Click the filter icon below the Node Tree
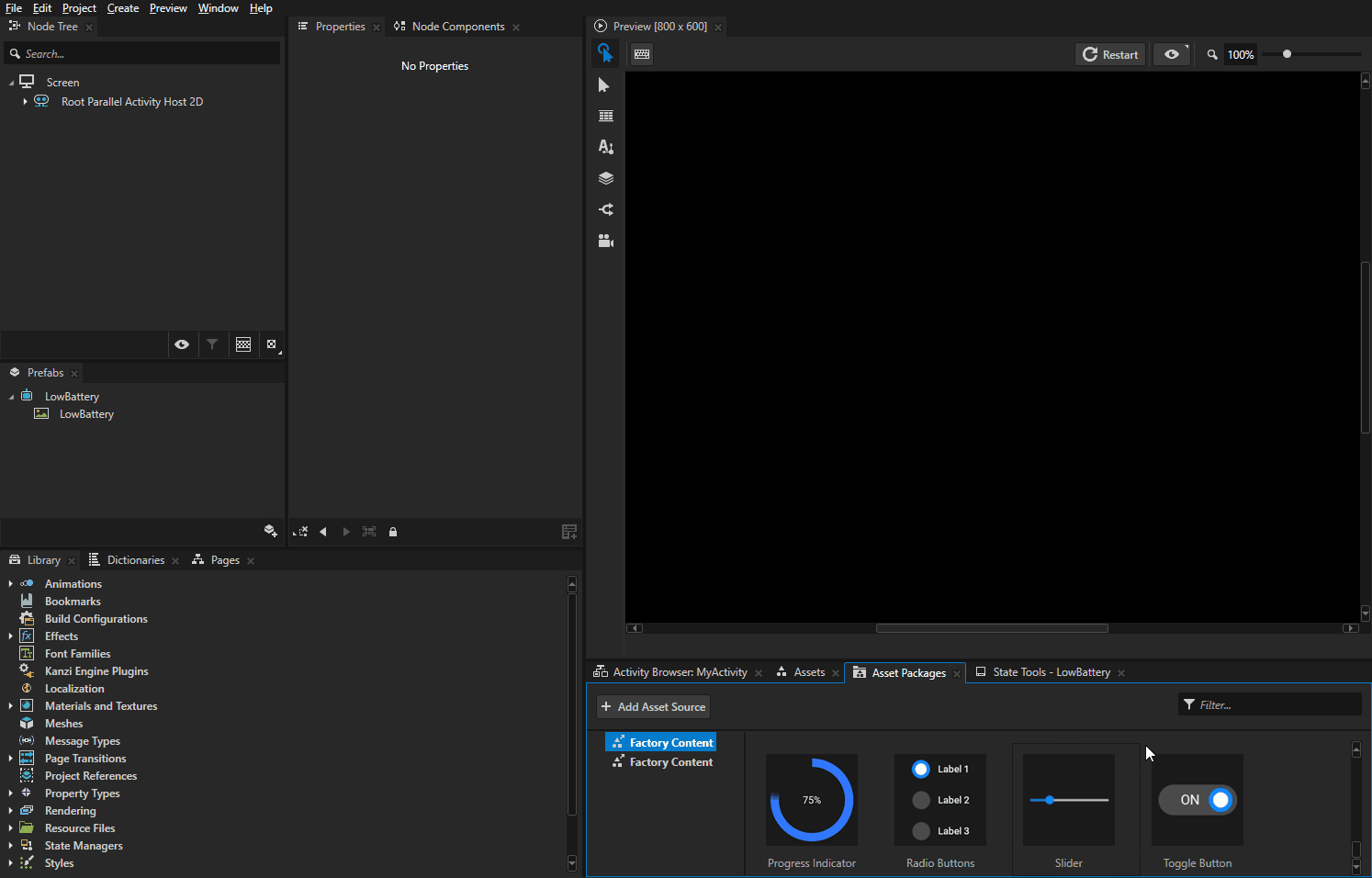Screen dimensions: 1372x878 click(212, 344)
